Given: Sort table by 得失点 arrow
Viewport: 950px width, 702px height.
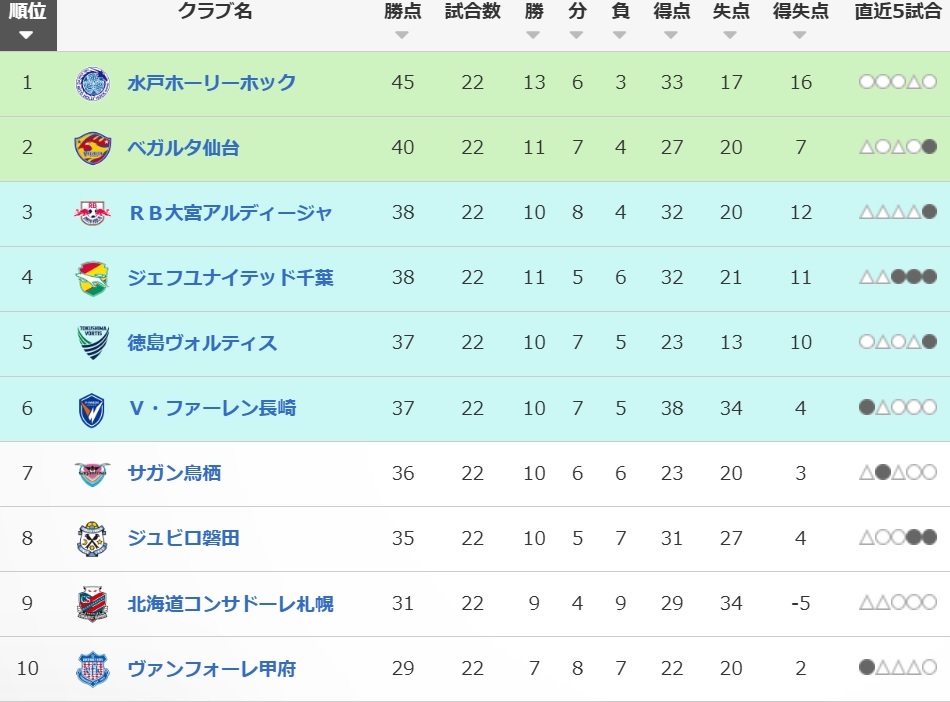Looking at the screenshot, I should coord(800,35).
